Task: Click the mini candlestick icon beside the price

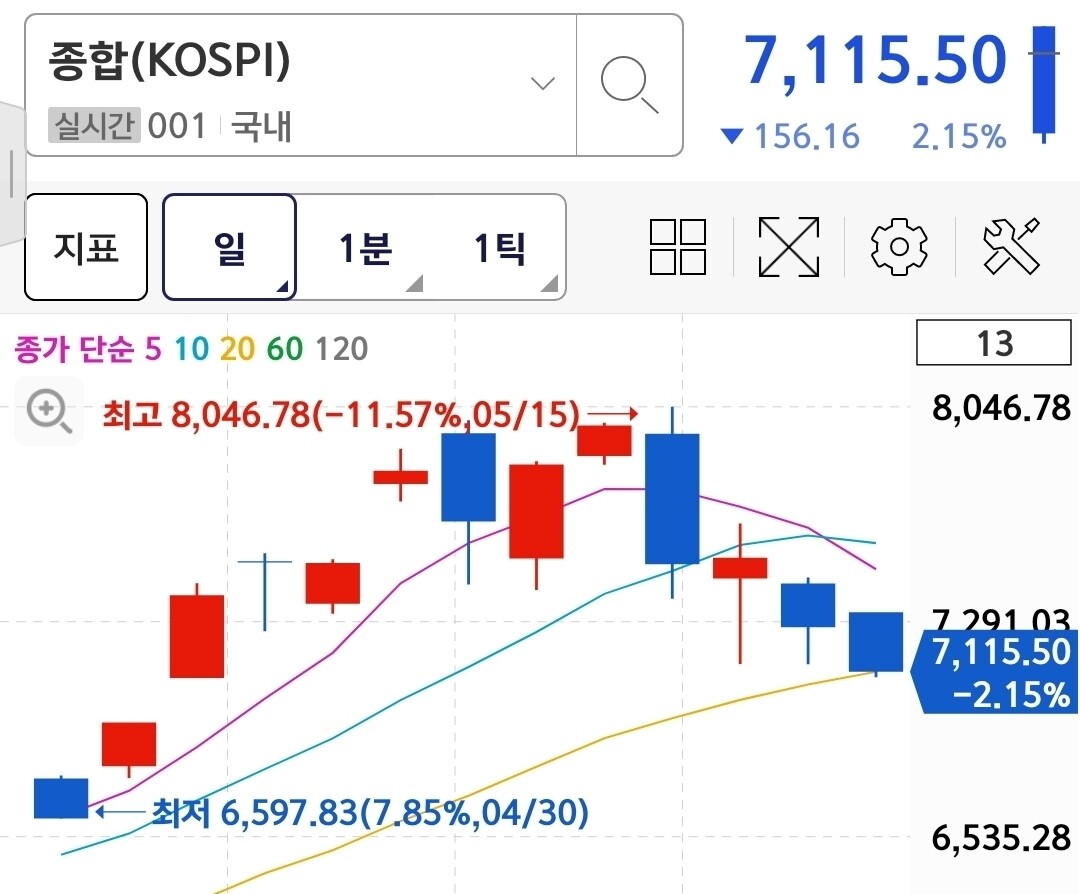Action: (x=1044, y=84)
